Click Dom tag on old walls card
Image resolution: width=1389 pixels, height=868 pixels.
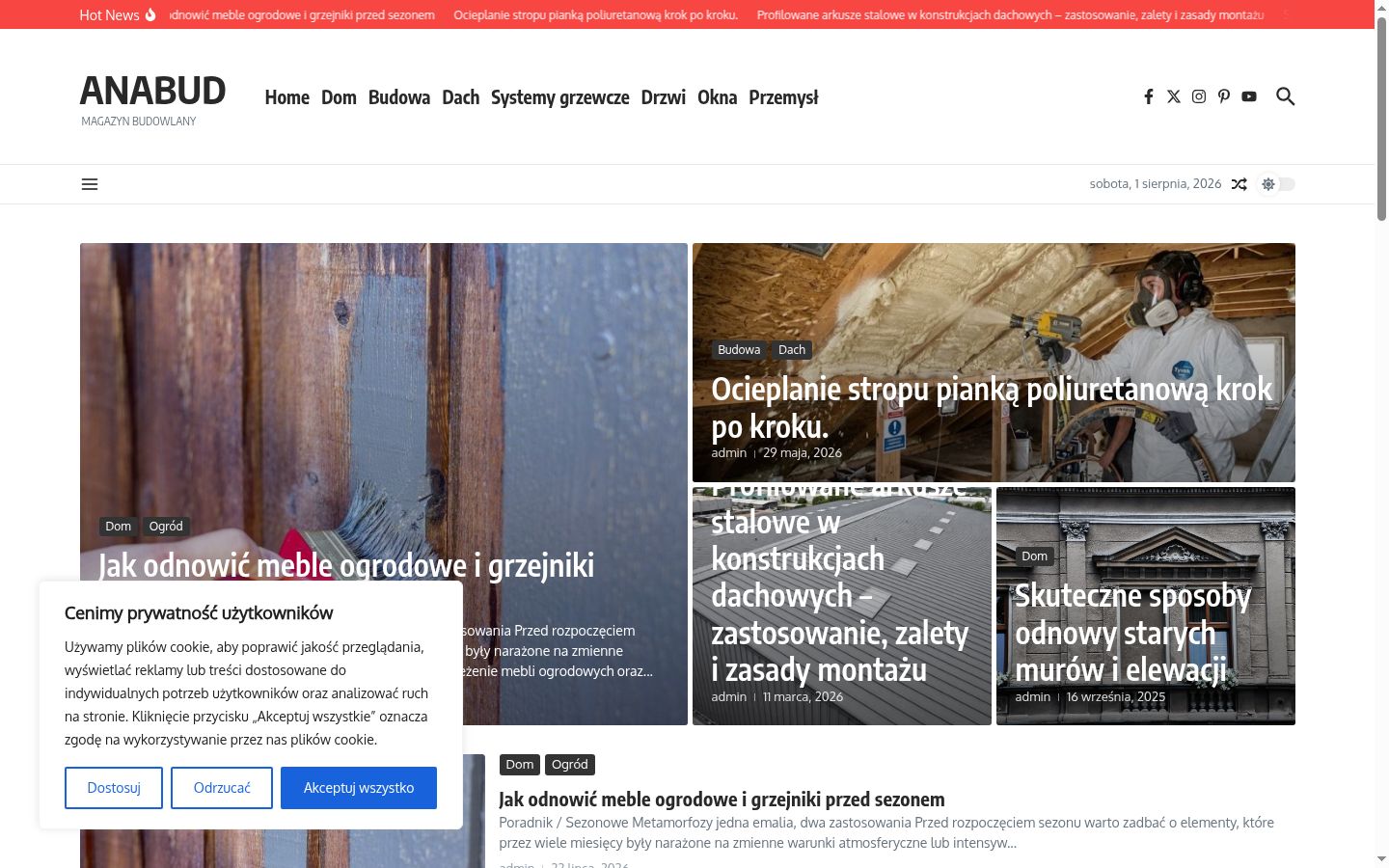[1035, 556]
